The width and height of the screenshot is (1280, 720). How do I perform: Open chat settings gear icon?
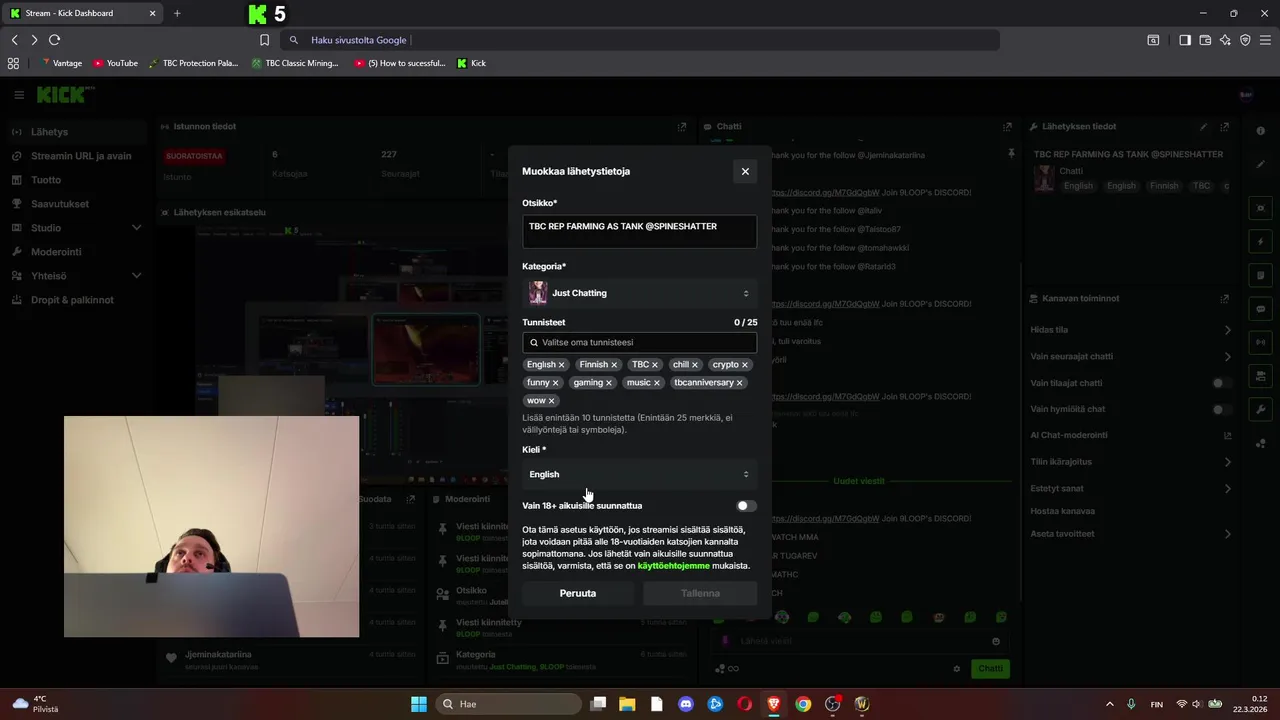pyautogui.click(x=956, y=669)
